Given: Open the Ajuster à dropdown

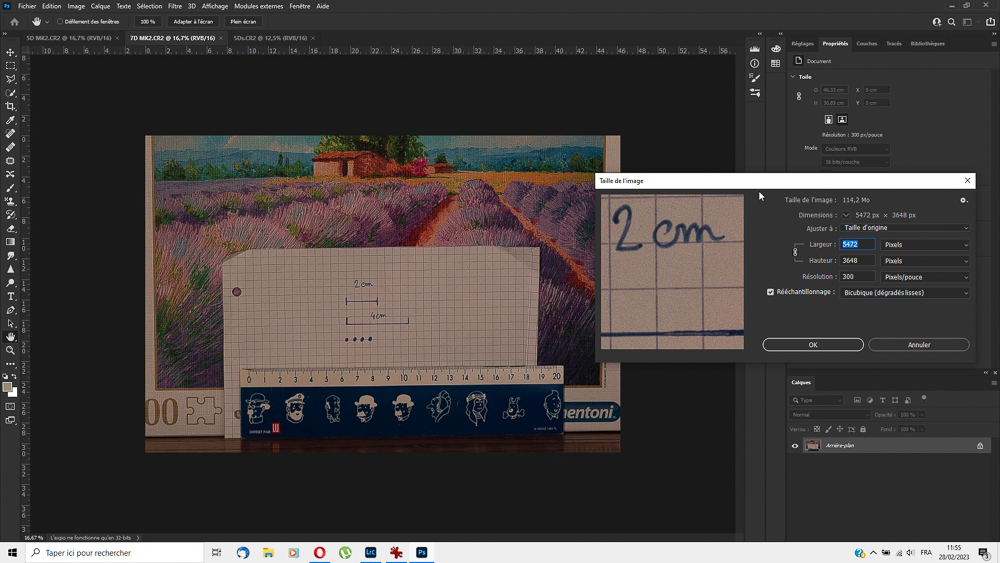Looking at the screenshot, I should 906,228.
